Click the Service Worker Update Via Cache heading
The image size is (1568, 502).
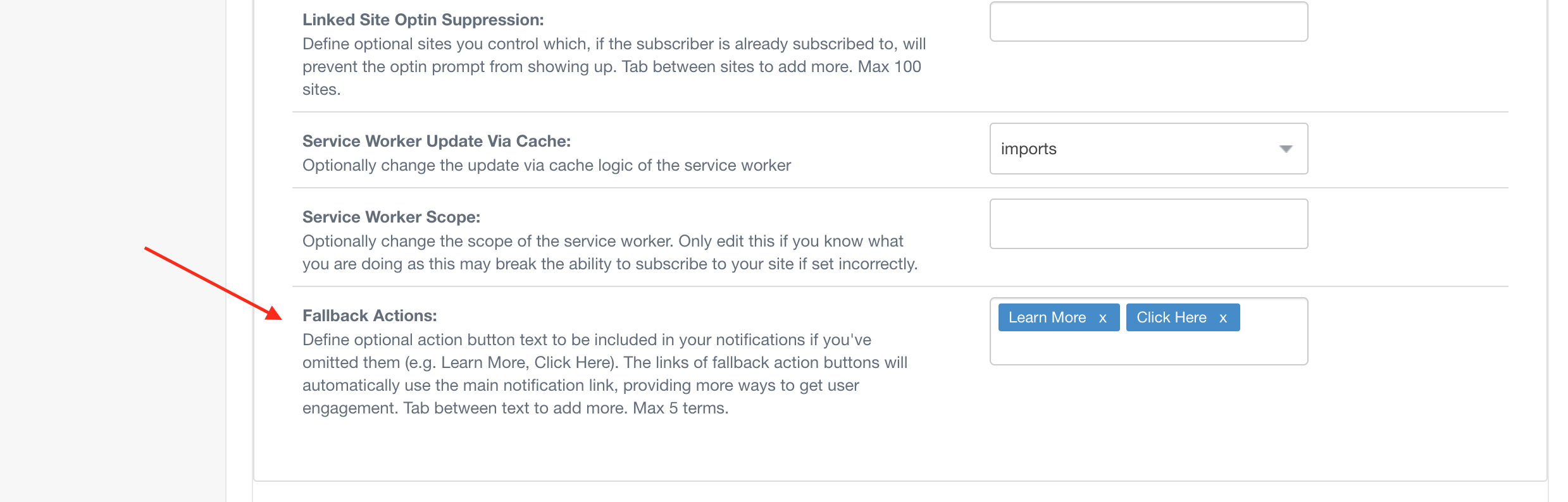coord(436,141)
